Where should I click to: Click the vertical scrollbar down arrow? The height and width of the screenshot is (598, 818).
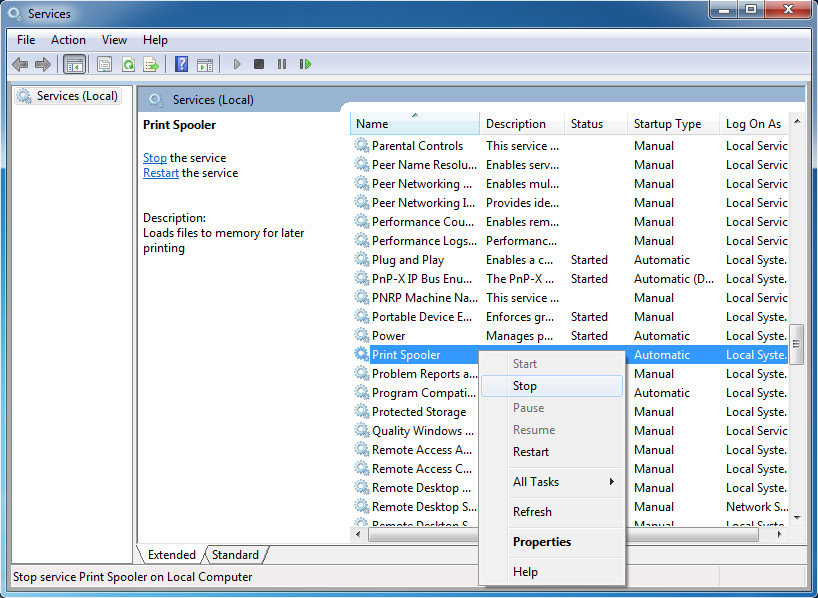pyautogui.click(x=797, y=517)
